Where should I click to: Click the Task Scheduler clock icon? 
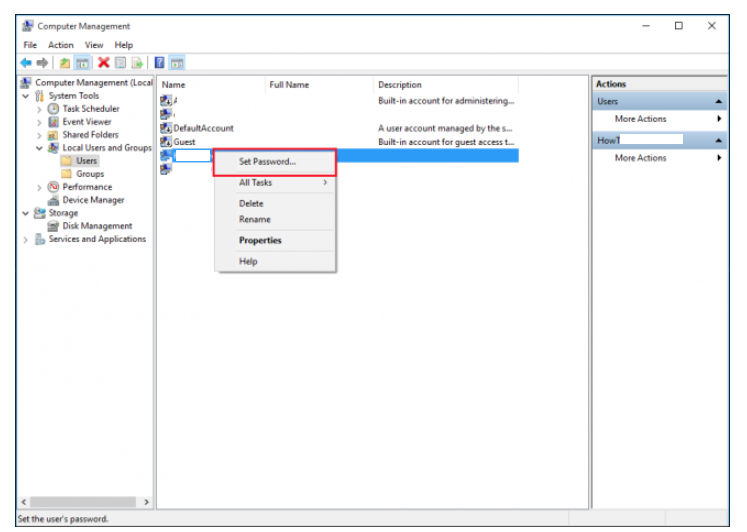53,109
